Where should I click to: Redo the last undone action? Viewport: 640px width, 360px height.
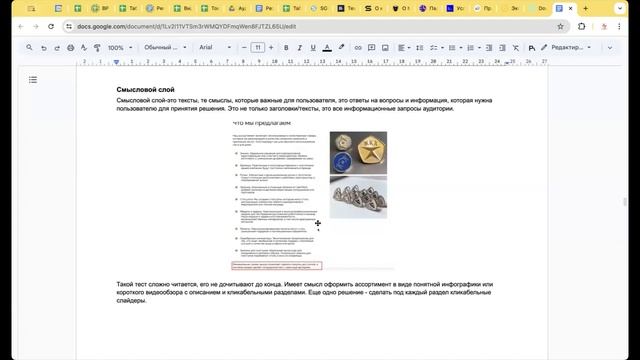[x=57, y=48]
